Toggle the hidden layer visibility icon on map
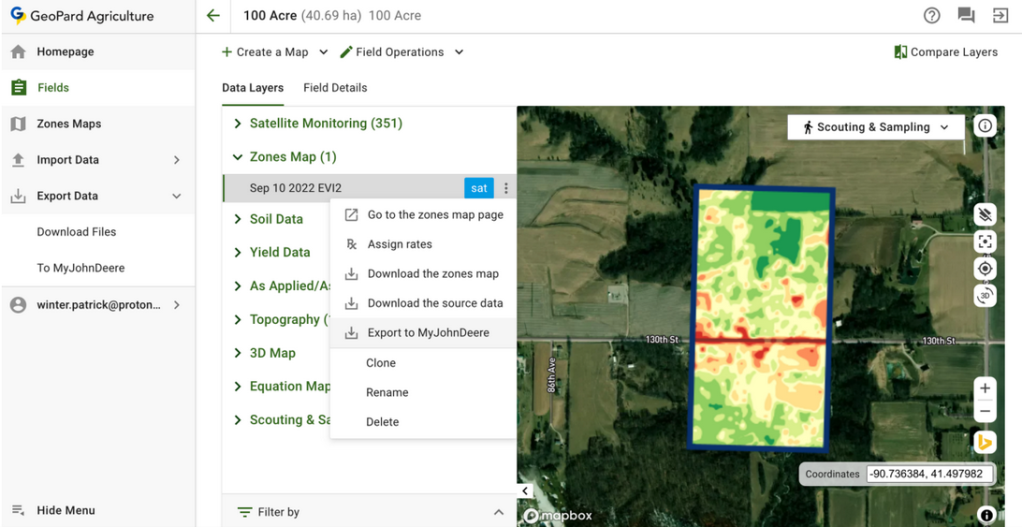The image size is (1022, 527). tap(986, 215)
